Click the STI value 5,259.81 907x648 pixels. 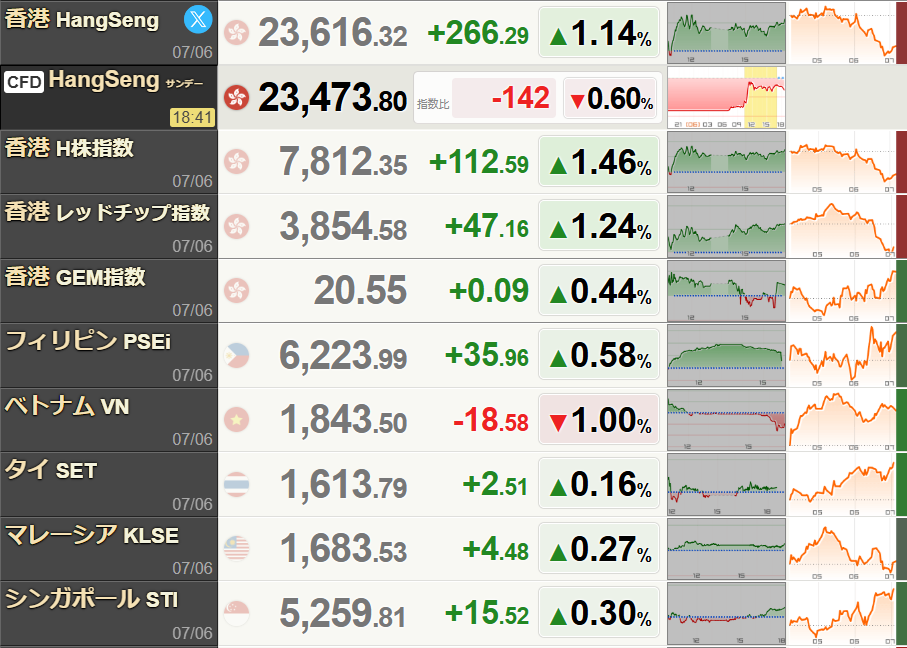[343, 613]
